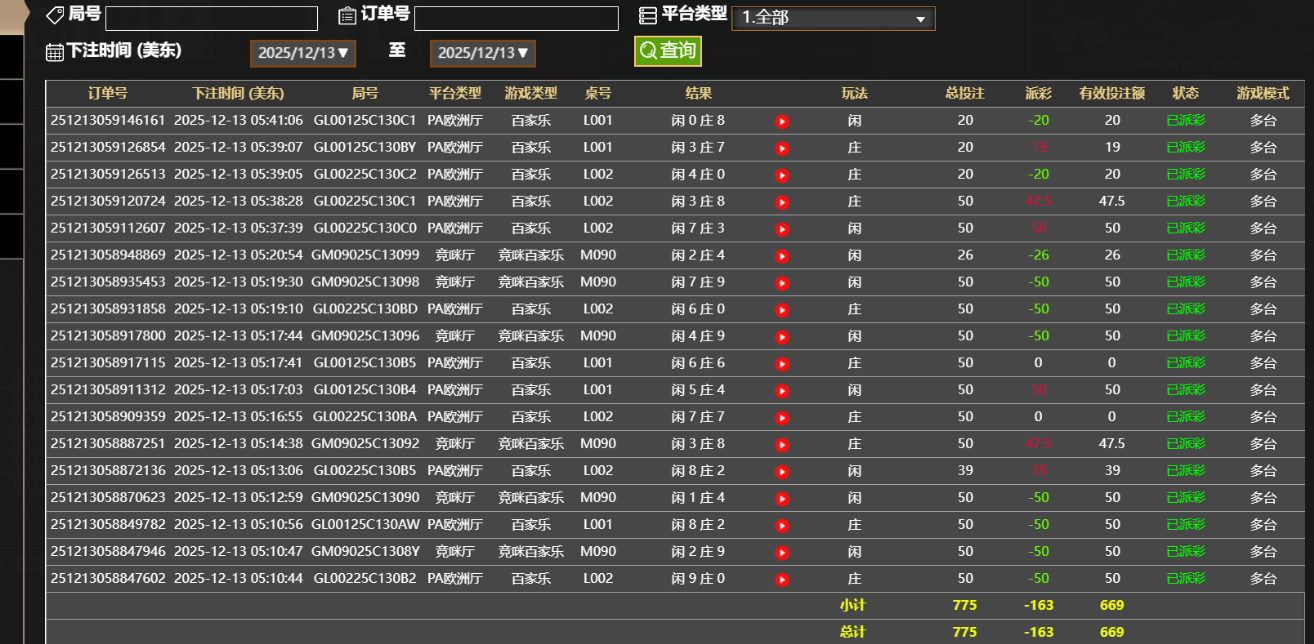Open game link GM09025C13099
This screenshot has height=644, width=1314.
pyautogui.click(x=366, y=255)
